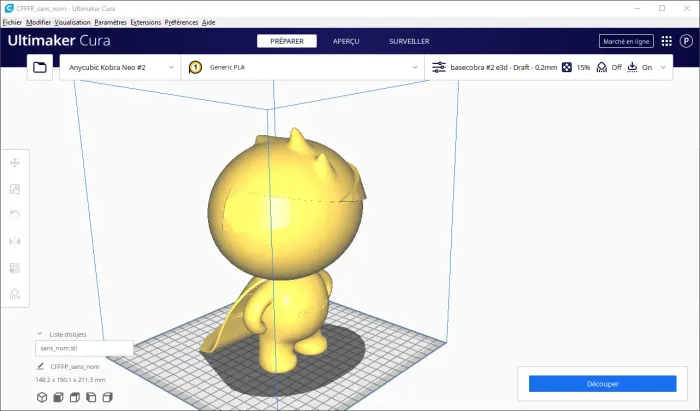
Task: Minimize the Cura window
Action: coord(638,8)
